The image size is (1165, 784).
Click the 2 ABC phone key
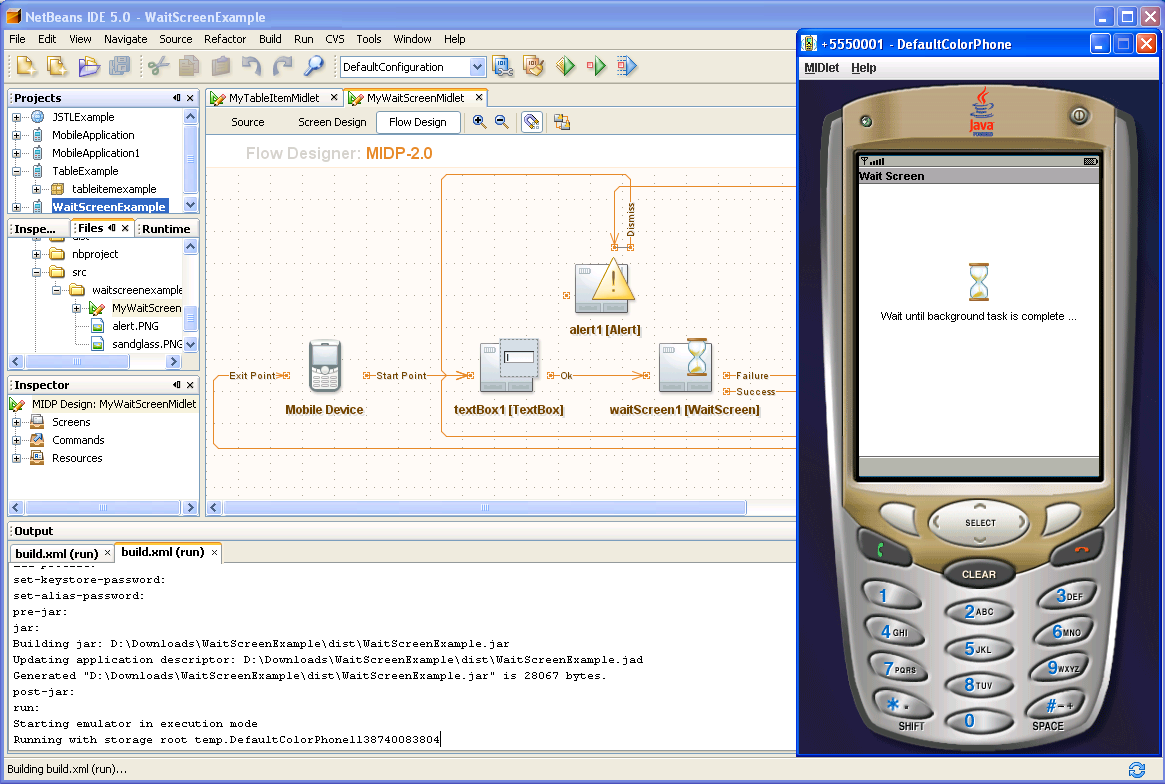coord(979,612)
